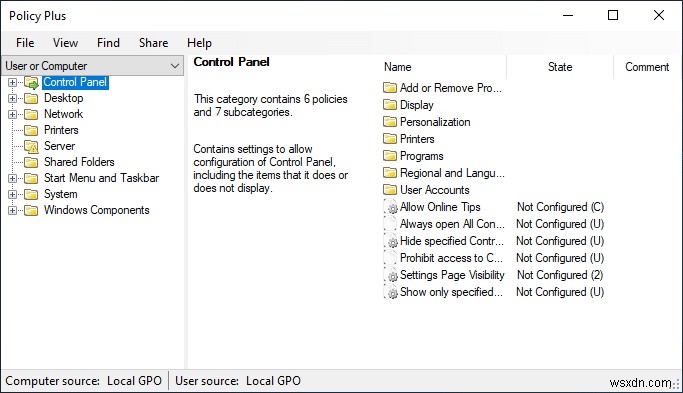Minimize the Policy Plus window
This screenshot has width=683, height=393.
pyautogui.click(x=568, y=15)
